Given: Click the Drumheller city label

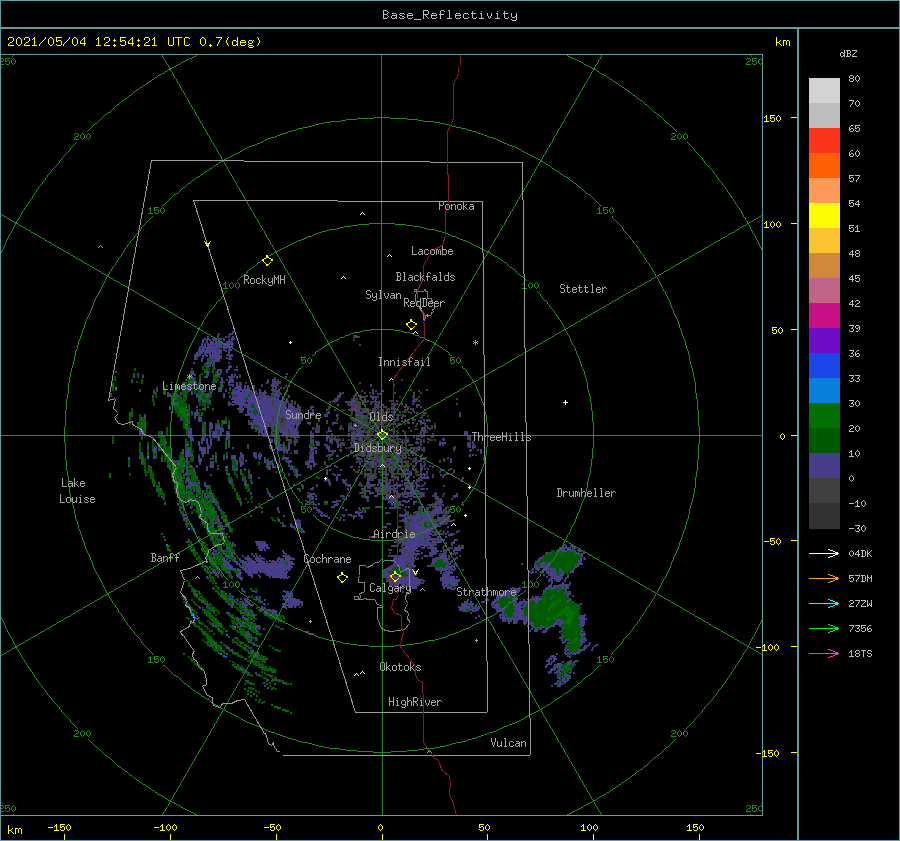Looking at the screenshot, I should click(586, 493).
